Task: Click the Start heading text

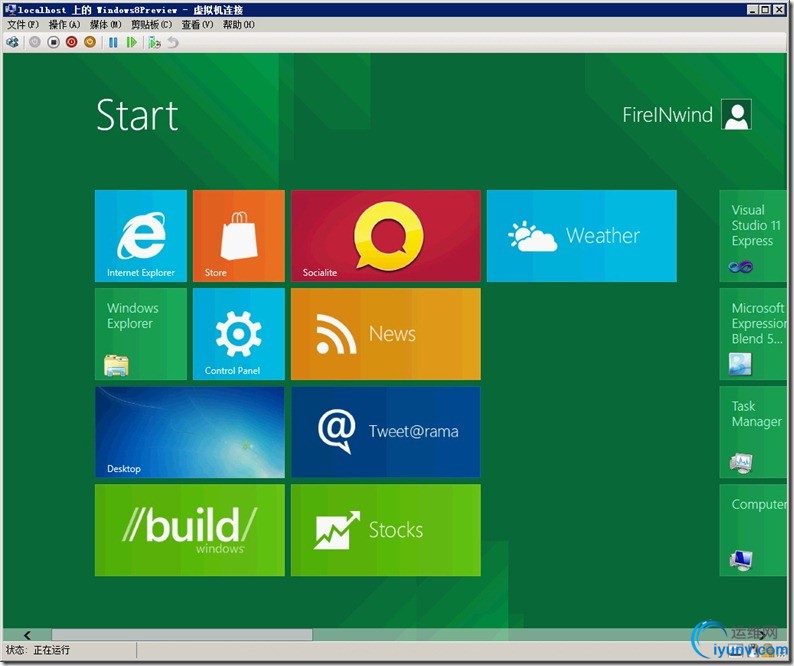Action: click(137, 115)
